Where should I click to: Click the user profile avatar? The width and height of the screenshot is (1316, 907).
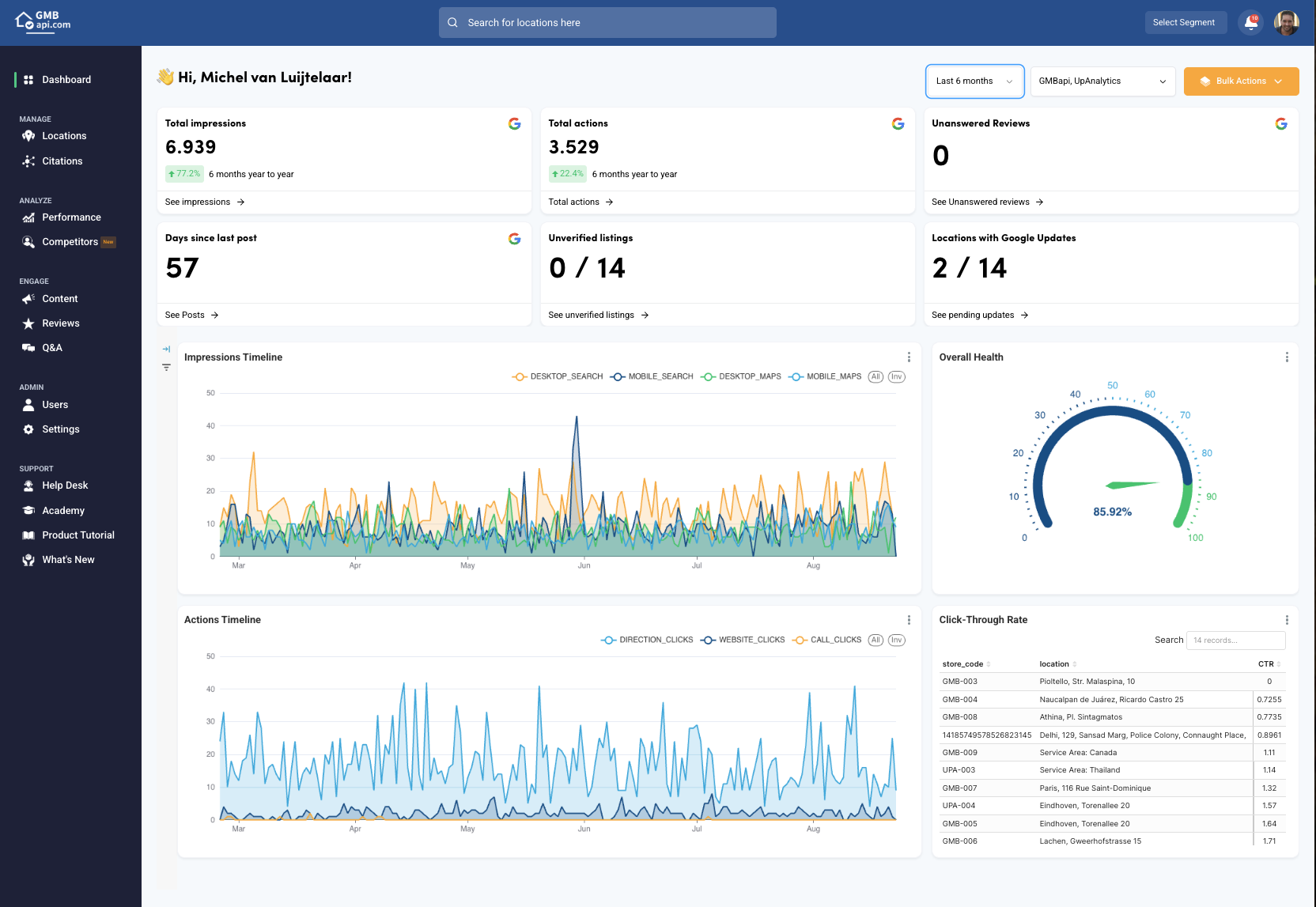pyautogui.click(x=1286, y=23)
